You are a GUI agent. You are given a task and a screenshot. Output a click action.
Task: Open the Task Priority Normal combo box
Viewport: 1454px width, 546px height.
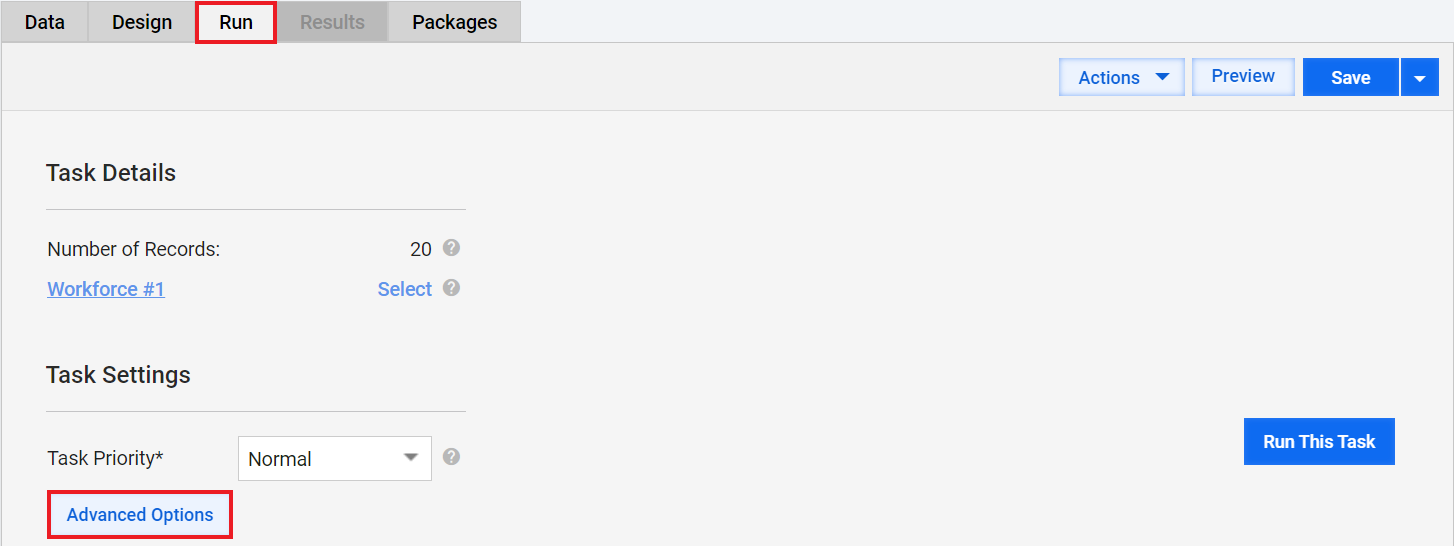tap(335, 458)
